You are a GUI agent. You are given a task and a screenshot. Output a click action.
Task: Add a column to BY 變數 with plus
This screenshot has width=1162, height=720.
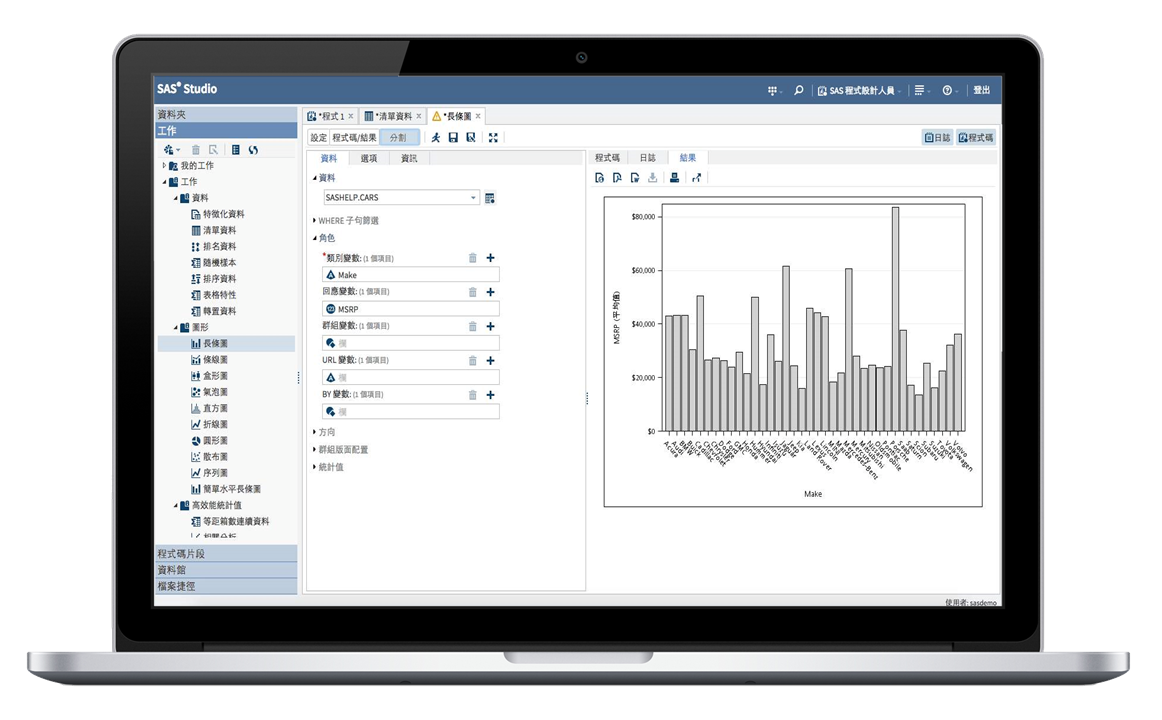[491, 395]
